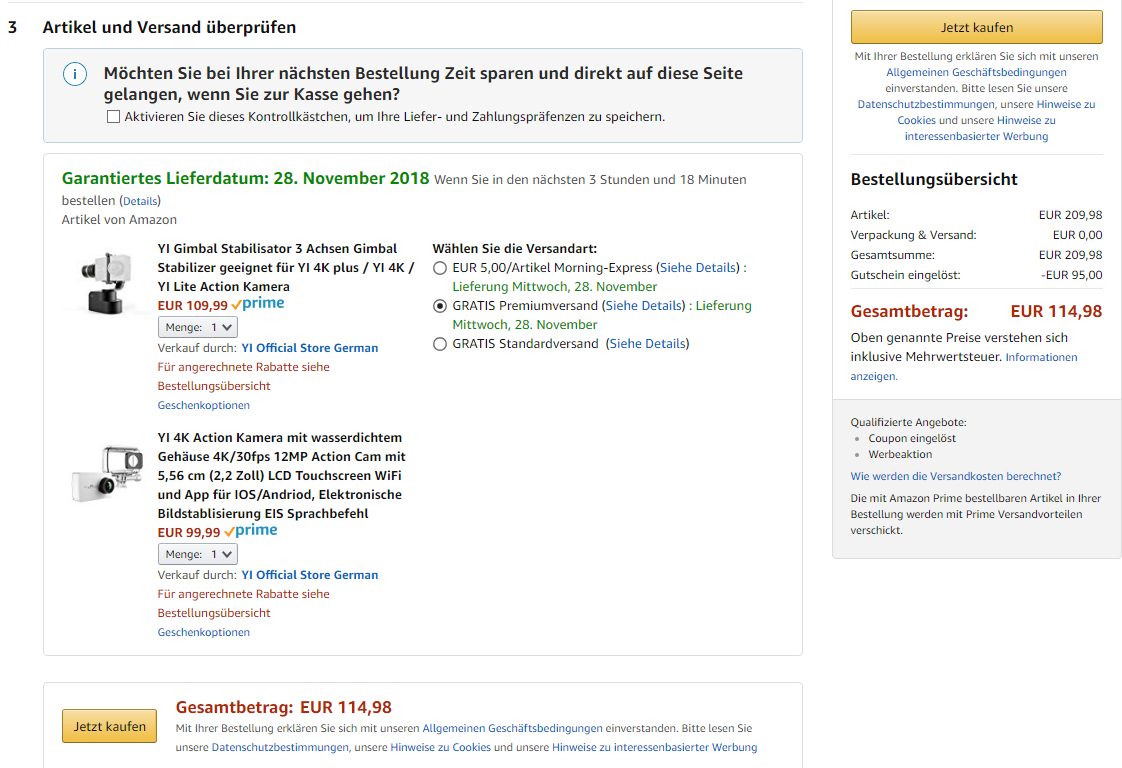Click the YI Gimbal Stabilisator product title
The image size is (1122, 768).
tap(286, 268)
